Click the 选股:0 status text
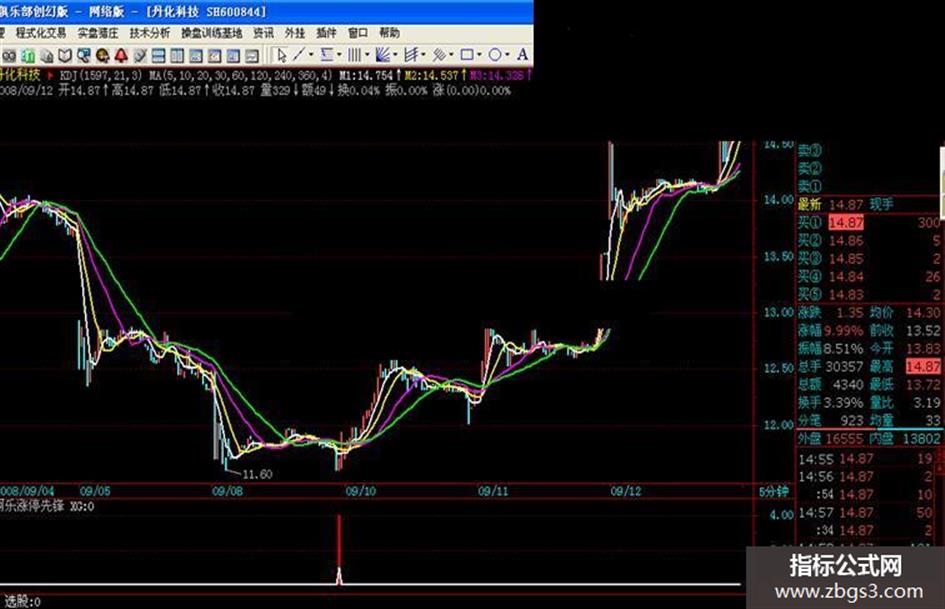The width and height of the screenshot is (945, 609). [x=22, y=601]
